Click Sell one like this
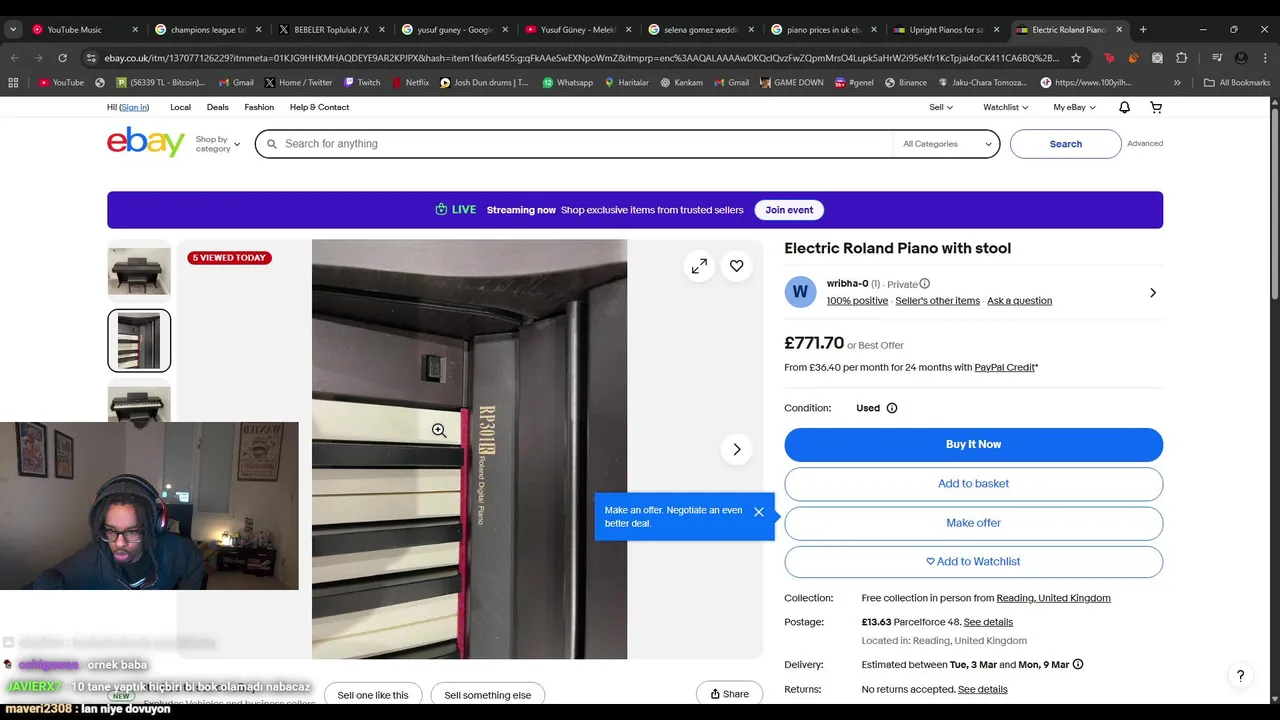 tap(373, 695)
